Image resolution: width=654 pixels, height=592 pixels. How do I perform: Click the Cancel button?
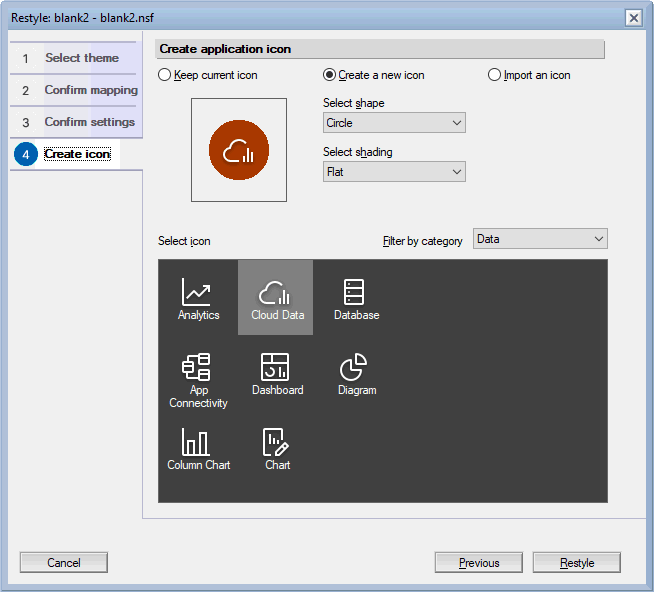point(64,563)
